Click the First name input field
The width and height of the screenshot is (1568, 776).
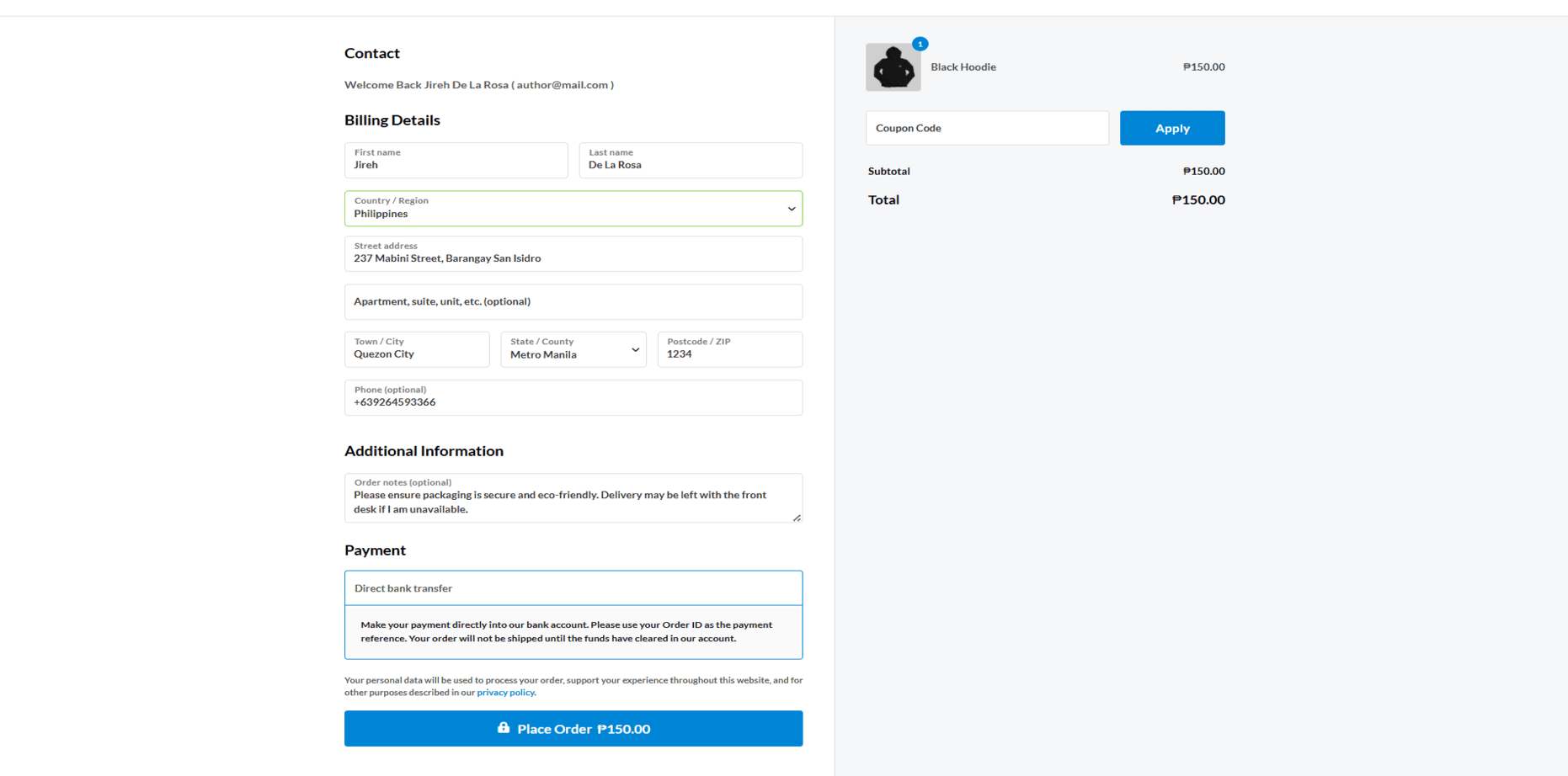456,160
